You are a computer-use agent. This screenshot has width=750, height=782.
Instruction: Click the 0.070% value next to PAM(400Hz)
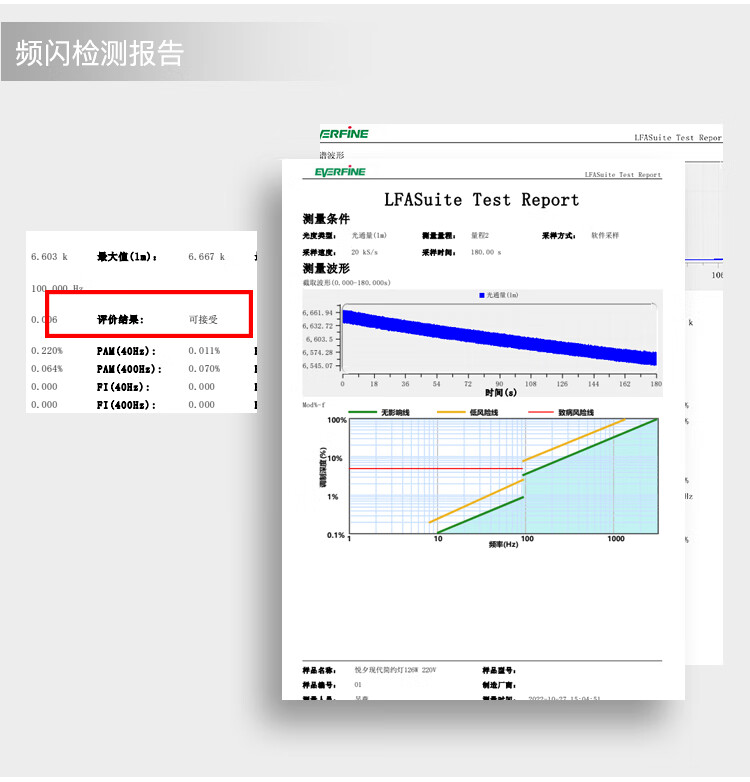(x=204, y=369)
